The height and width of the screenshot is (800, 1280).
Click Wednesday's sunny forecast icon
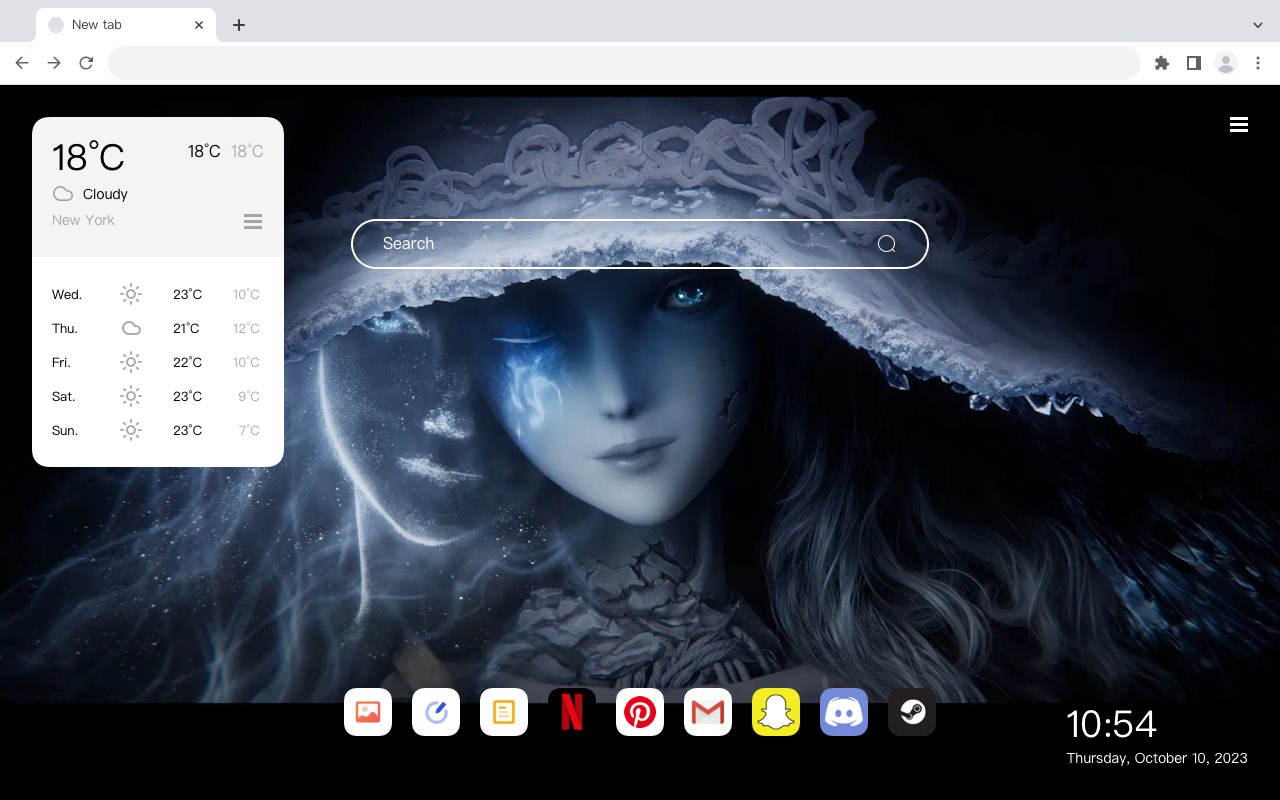(x=131, y=294)
